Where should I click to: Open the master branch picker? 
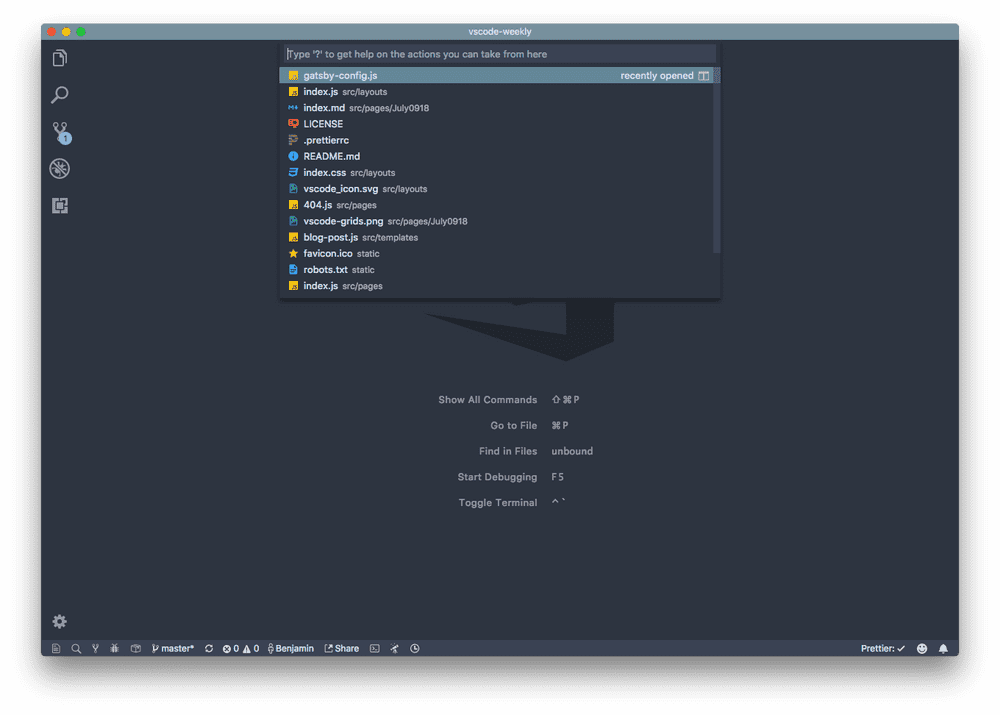click(174, 648)
